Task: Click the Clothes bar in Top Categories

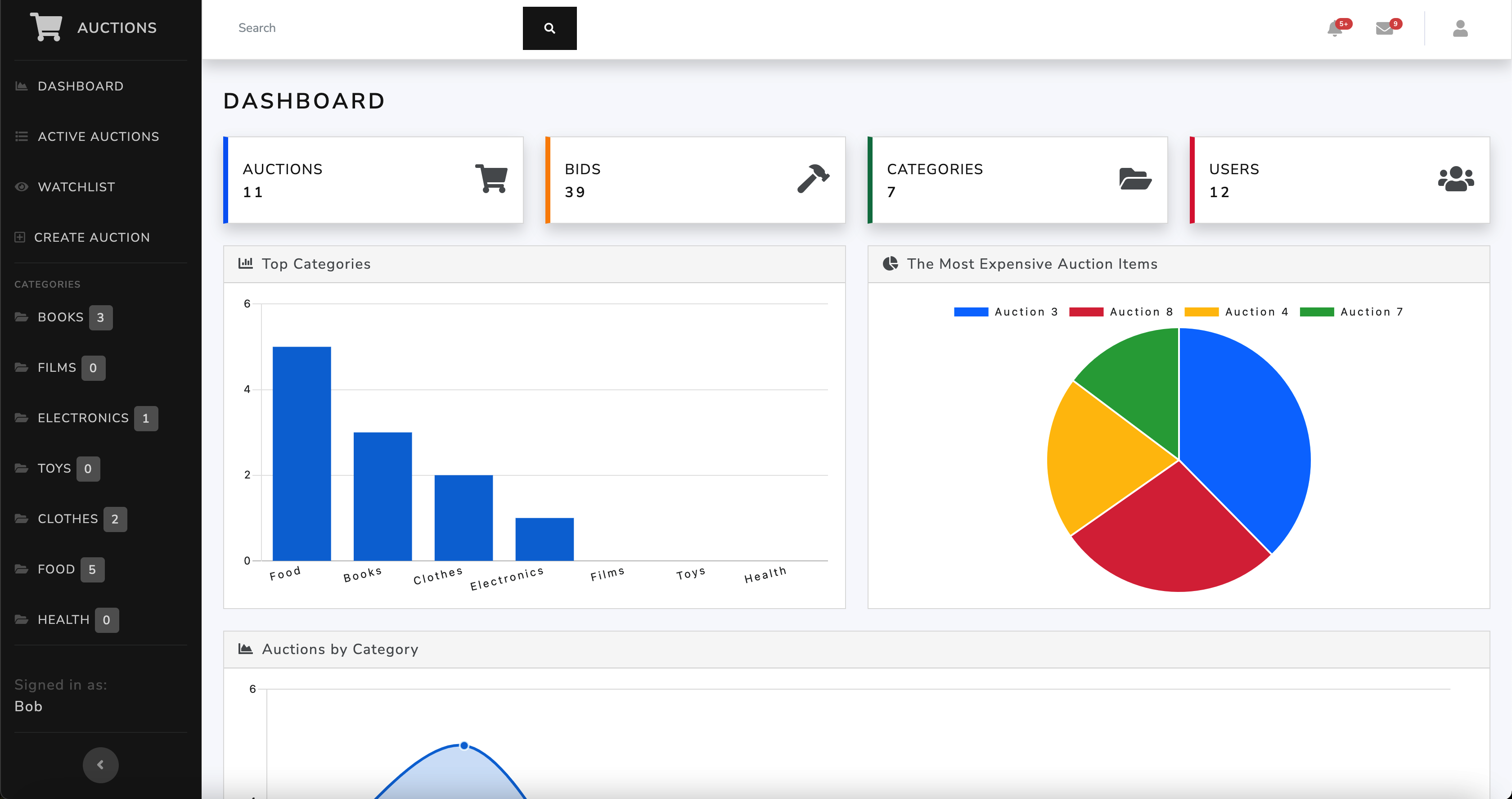Action: [x=463, y=518]
